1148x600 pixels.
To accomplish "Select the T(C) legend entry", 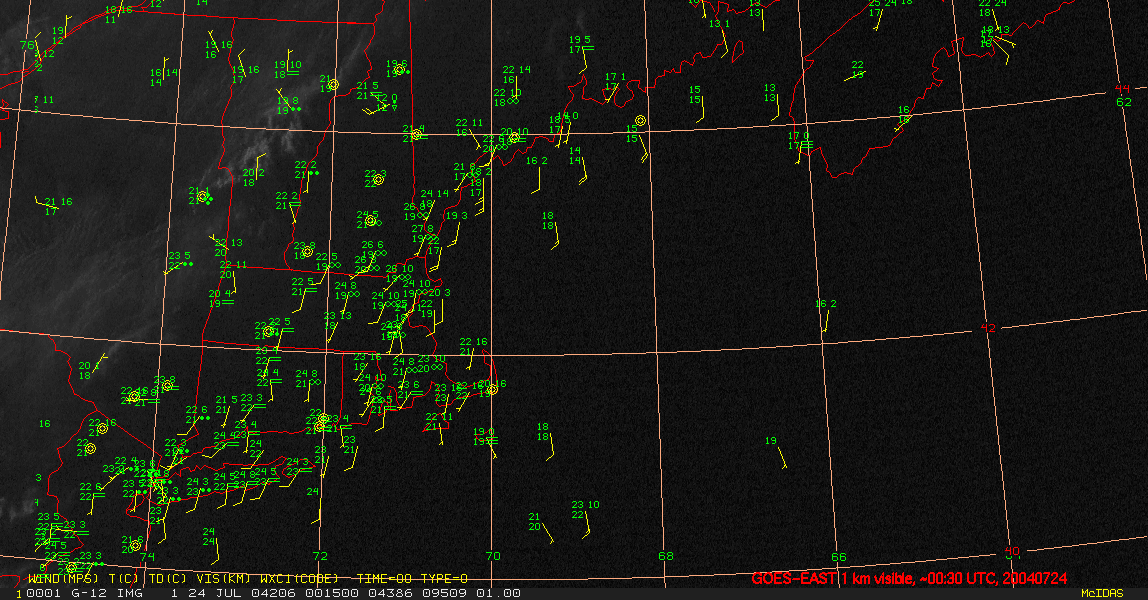I will [x=123, y=578].
